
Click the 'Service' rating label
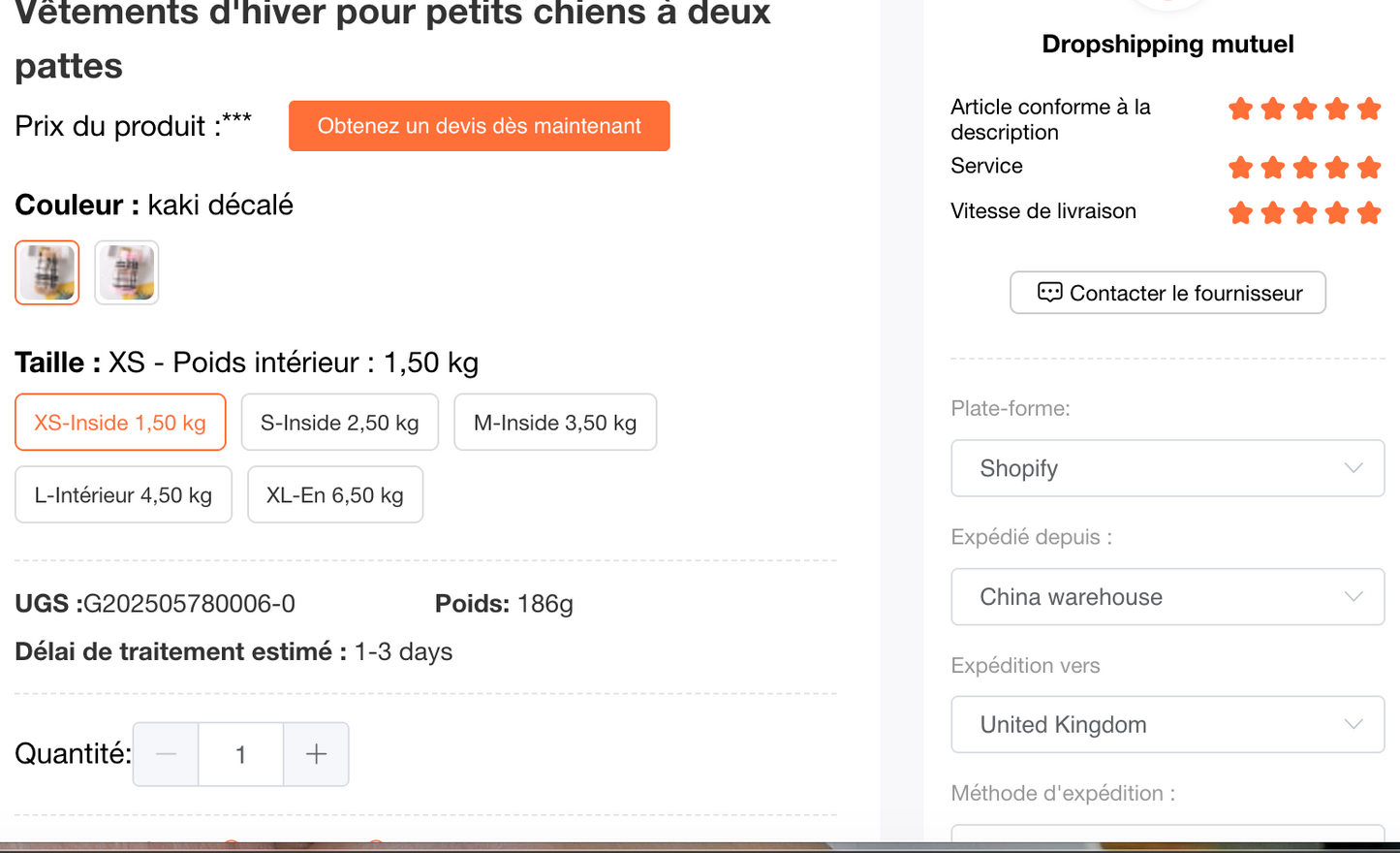pos(986,166)
